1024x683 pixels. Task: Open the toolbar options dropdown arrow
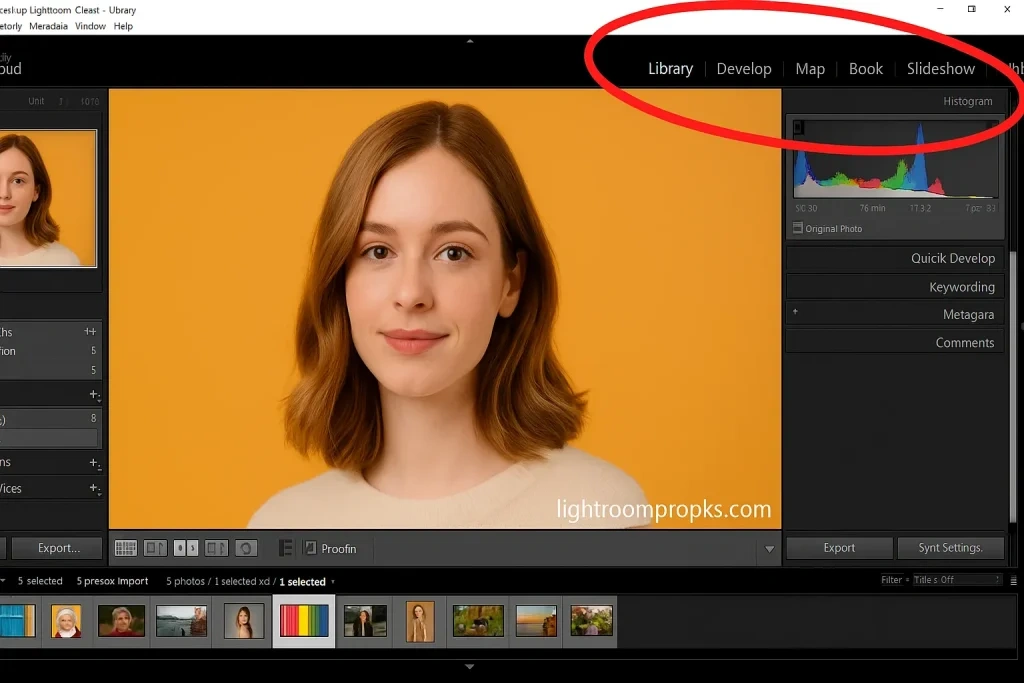click(x=769, y=548)
